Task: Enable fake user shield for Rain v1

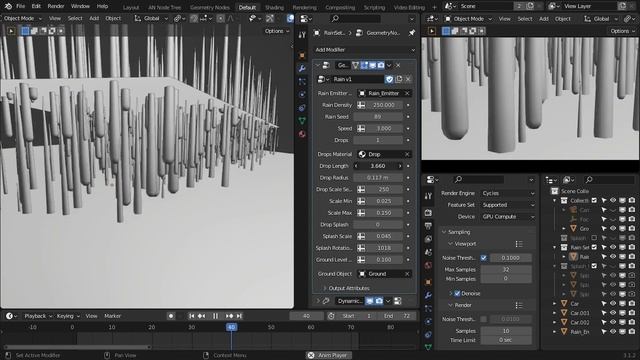Action: pyautogui.click(x=389, y=79)
